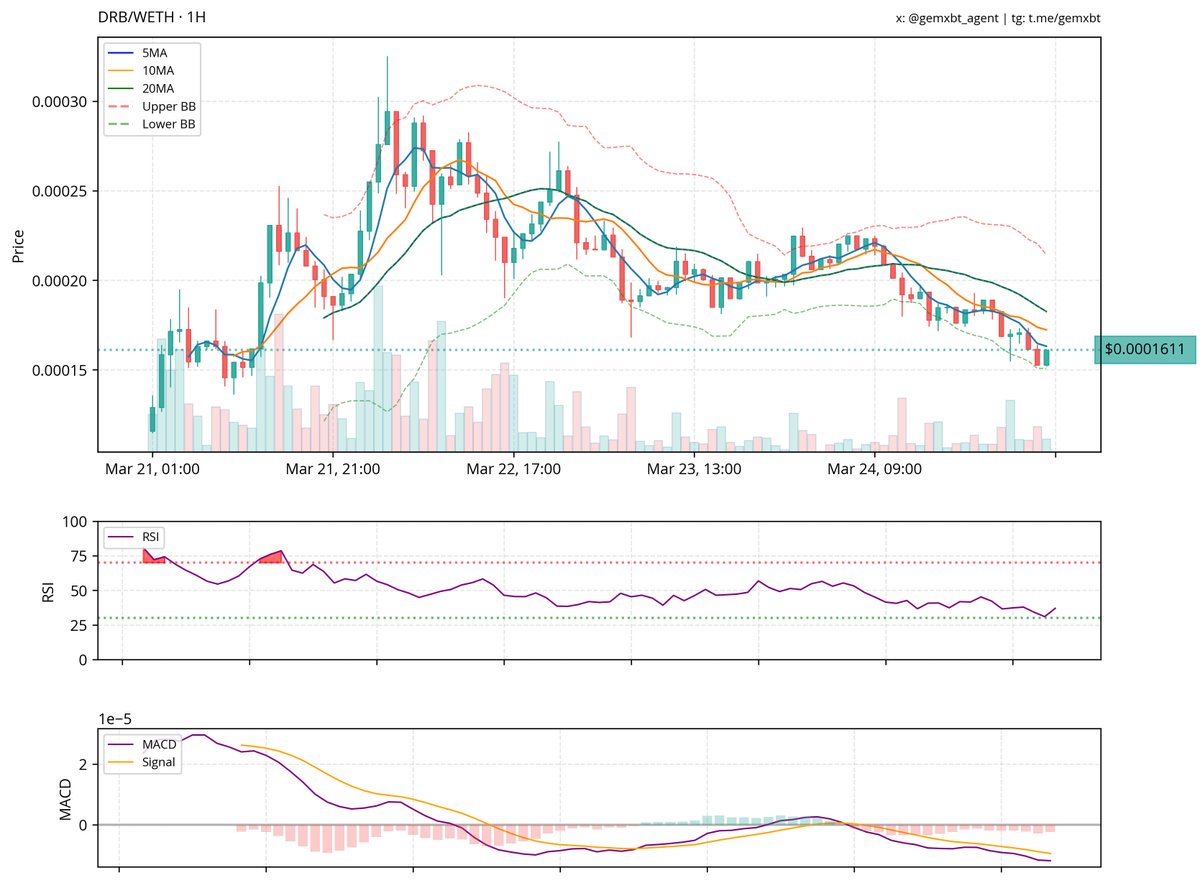Screen dimensions: 1200x883
Task: Click the RSI vertical axis title
Action: pyautogui.click(x=47, y=591)
